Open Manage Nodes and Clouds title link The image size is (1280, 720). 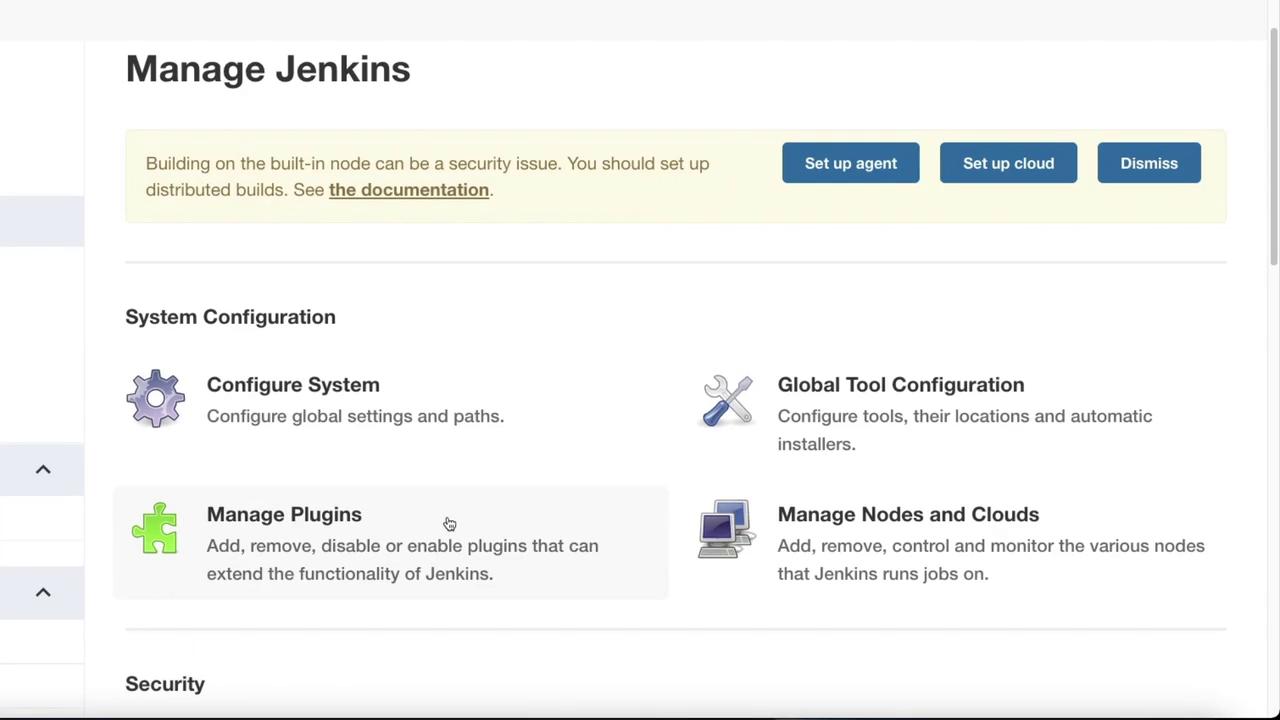(908, 514)
